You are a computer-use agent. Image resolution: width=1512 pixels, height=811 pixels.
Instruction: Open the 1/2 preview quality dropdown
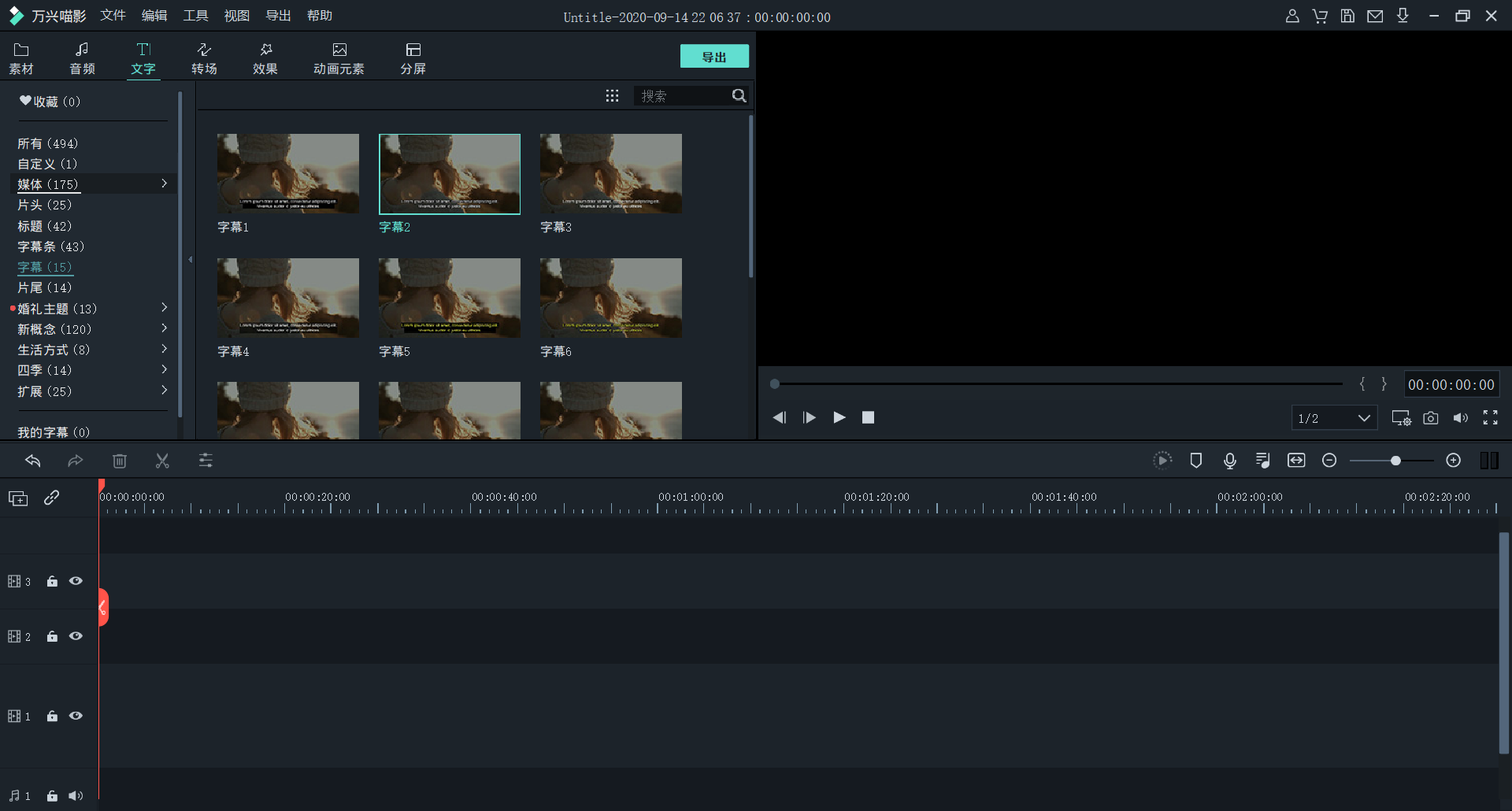point(1334,418)
